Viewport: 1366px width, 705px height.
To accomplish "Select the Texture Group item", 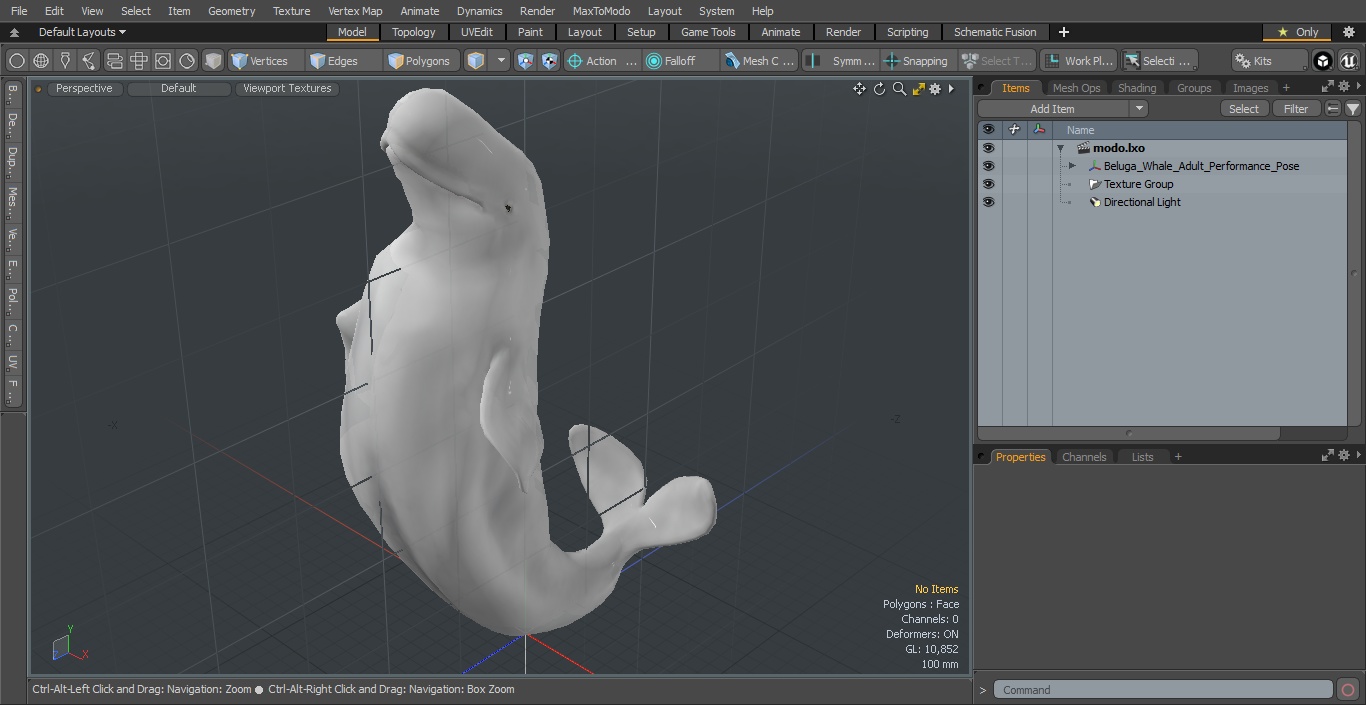I will [x=1138, y=184].
